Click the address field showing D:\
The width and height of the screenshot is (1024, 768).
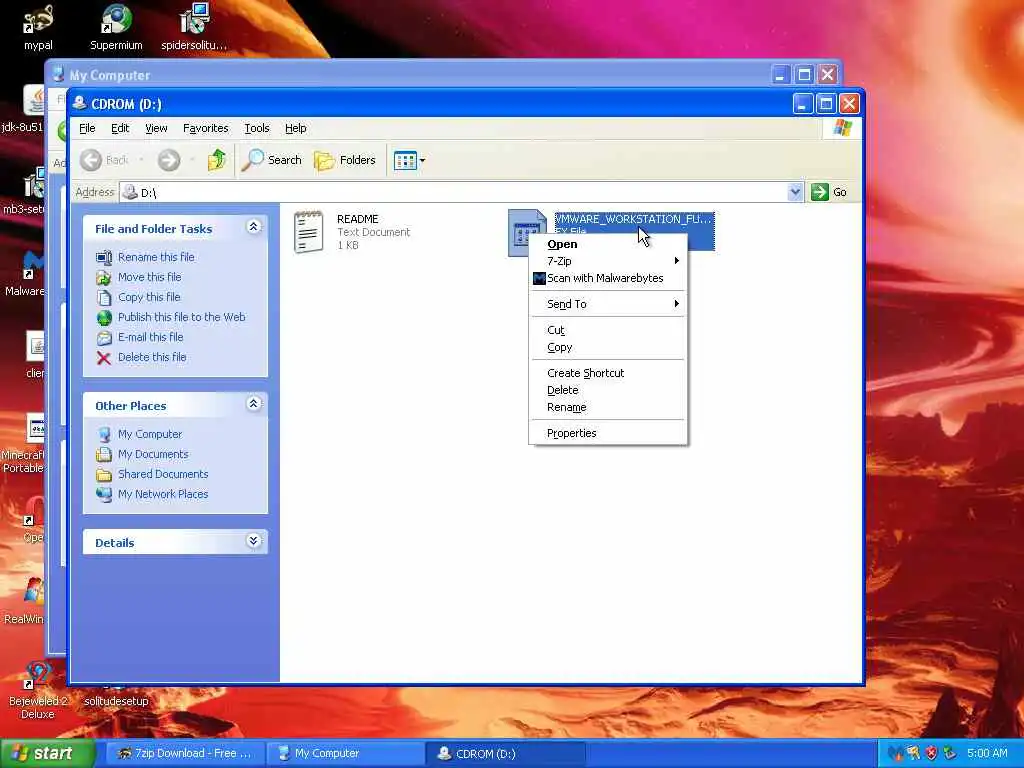(454, 192)
